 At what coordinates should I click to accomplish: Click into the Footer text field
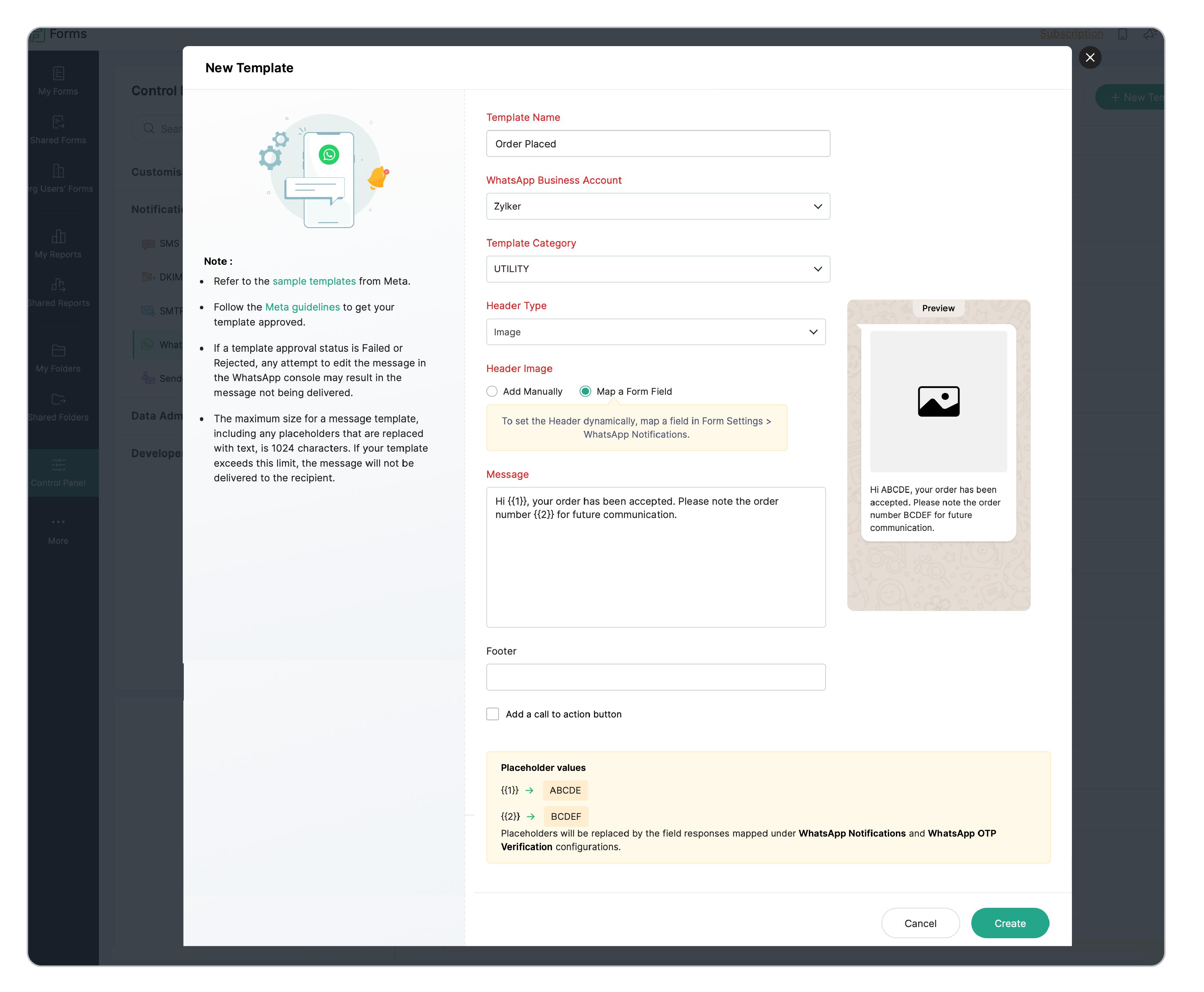coord(655,677)
